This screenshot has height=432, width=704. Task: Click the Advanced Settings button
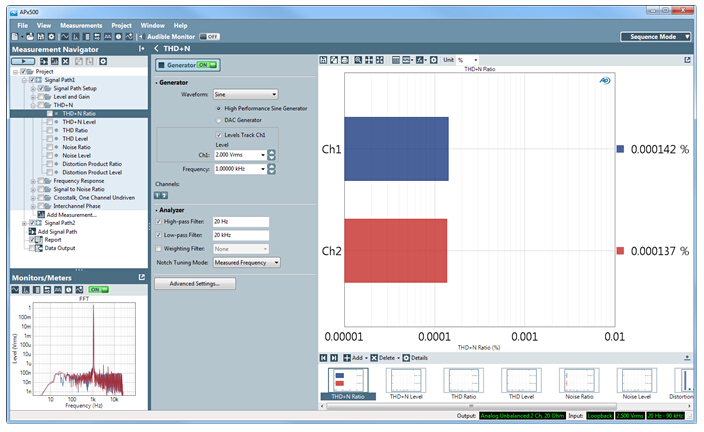(x=195, y=284)
